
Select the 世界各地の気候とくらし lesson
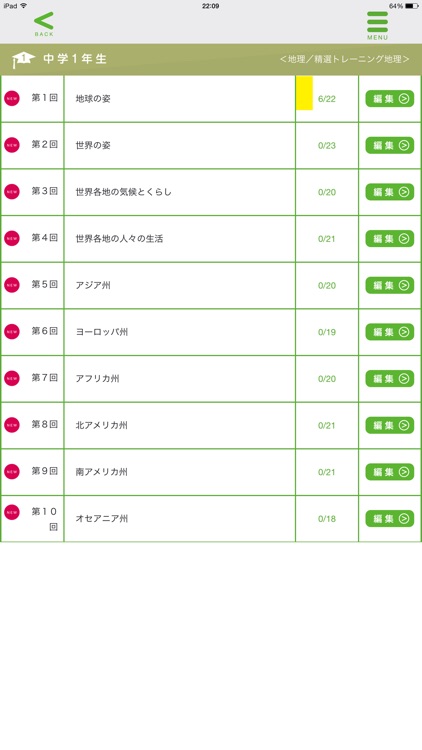point(123,192)
